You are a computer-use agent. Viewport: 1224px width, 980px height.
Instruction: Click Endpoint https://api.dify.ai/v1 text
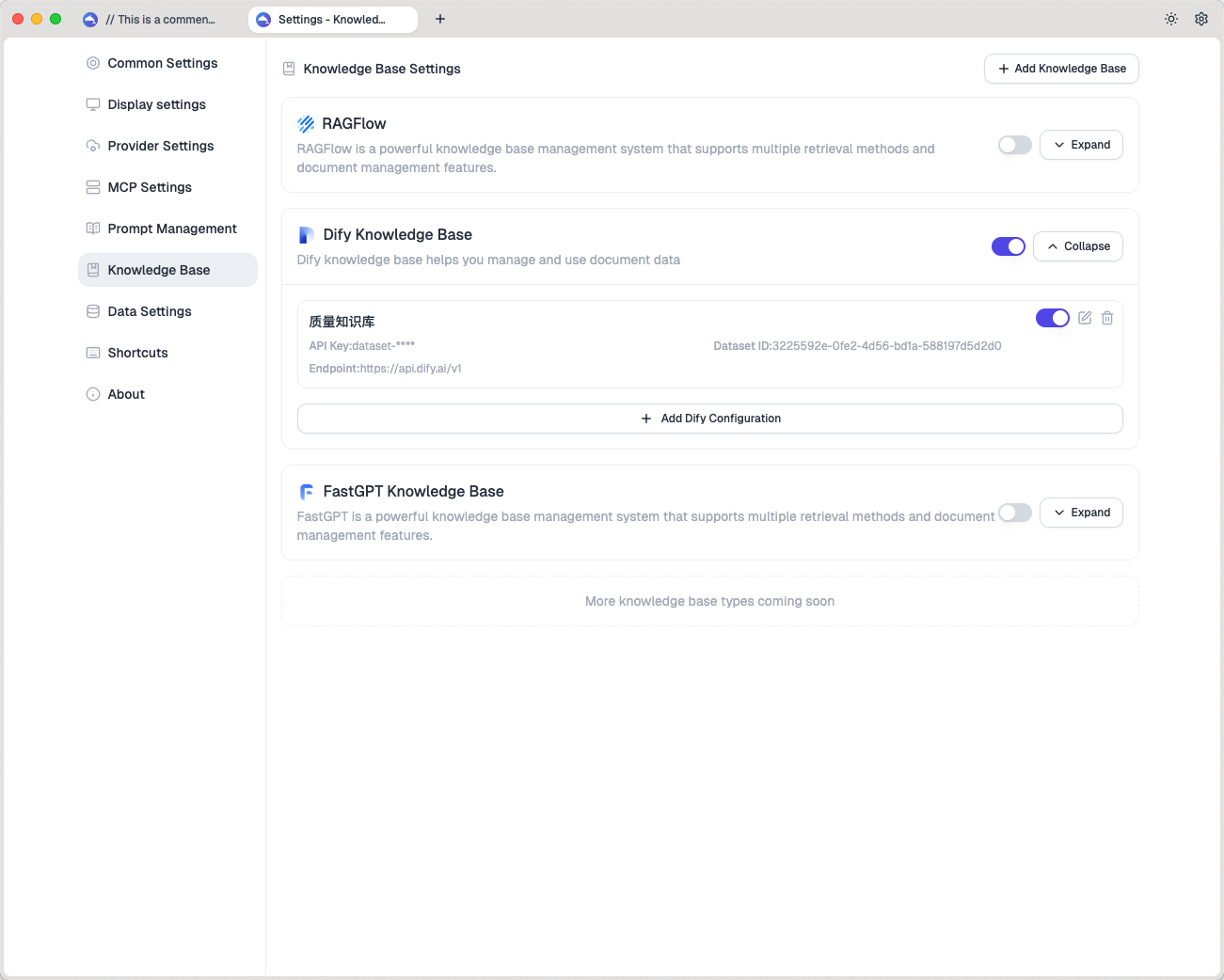385,369
